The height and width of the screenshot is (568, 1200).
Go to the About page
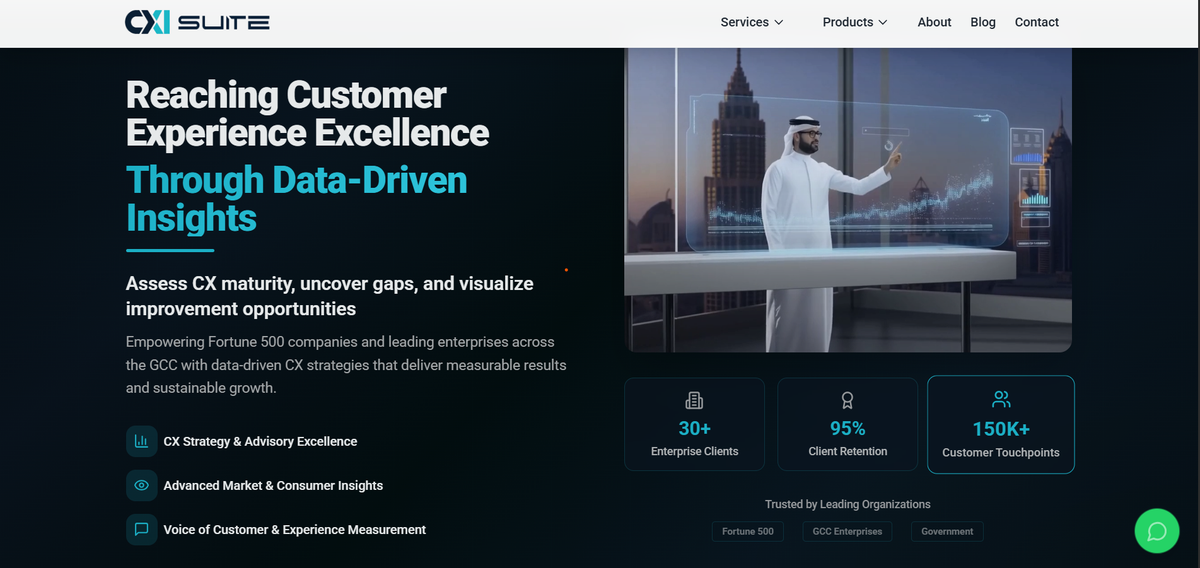[934, 22]
